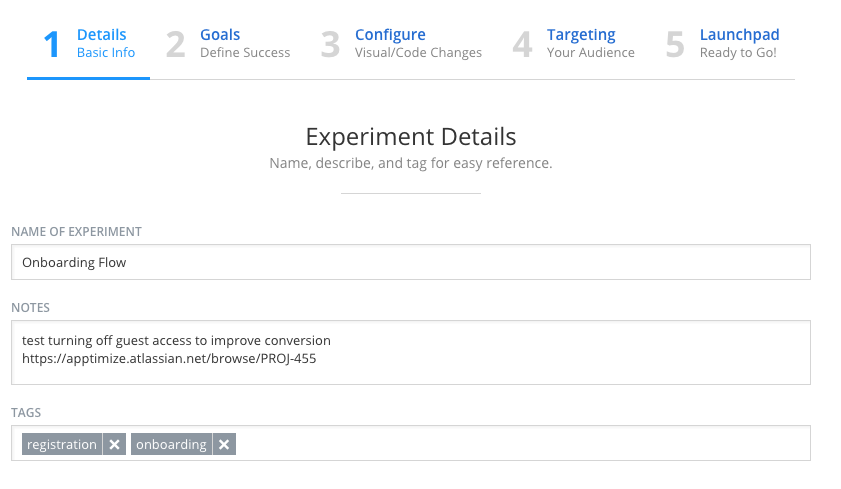Viewport: 841px width, 489px height.
Task: Open the Targeting step
Action: [x=574, y=43]
